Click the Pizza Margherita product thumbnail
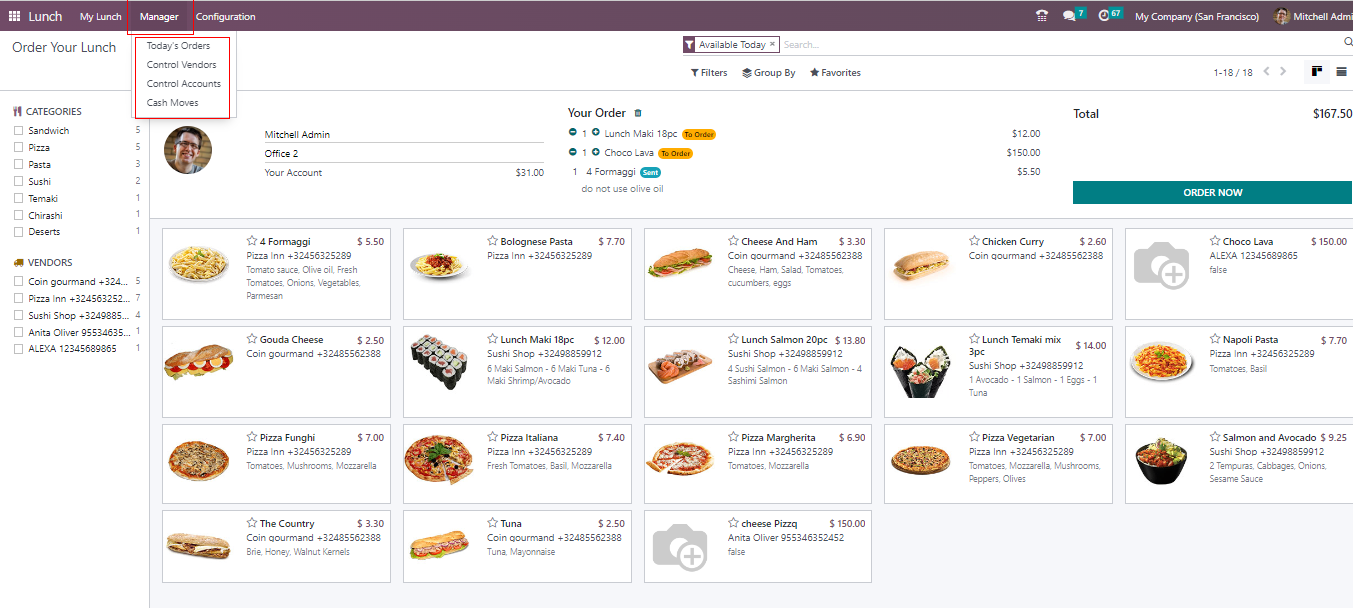This screenshot has width=1353, height=608. [680, 458]
